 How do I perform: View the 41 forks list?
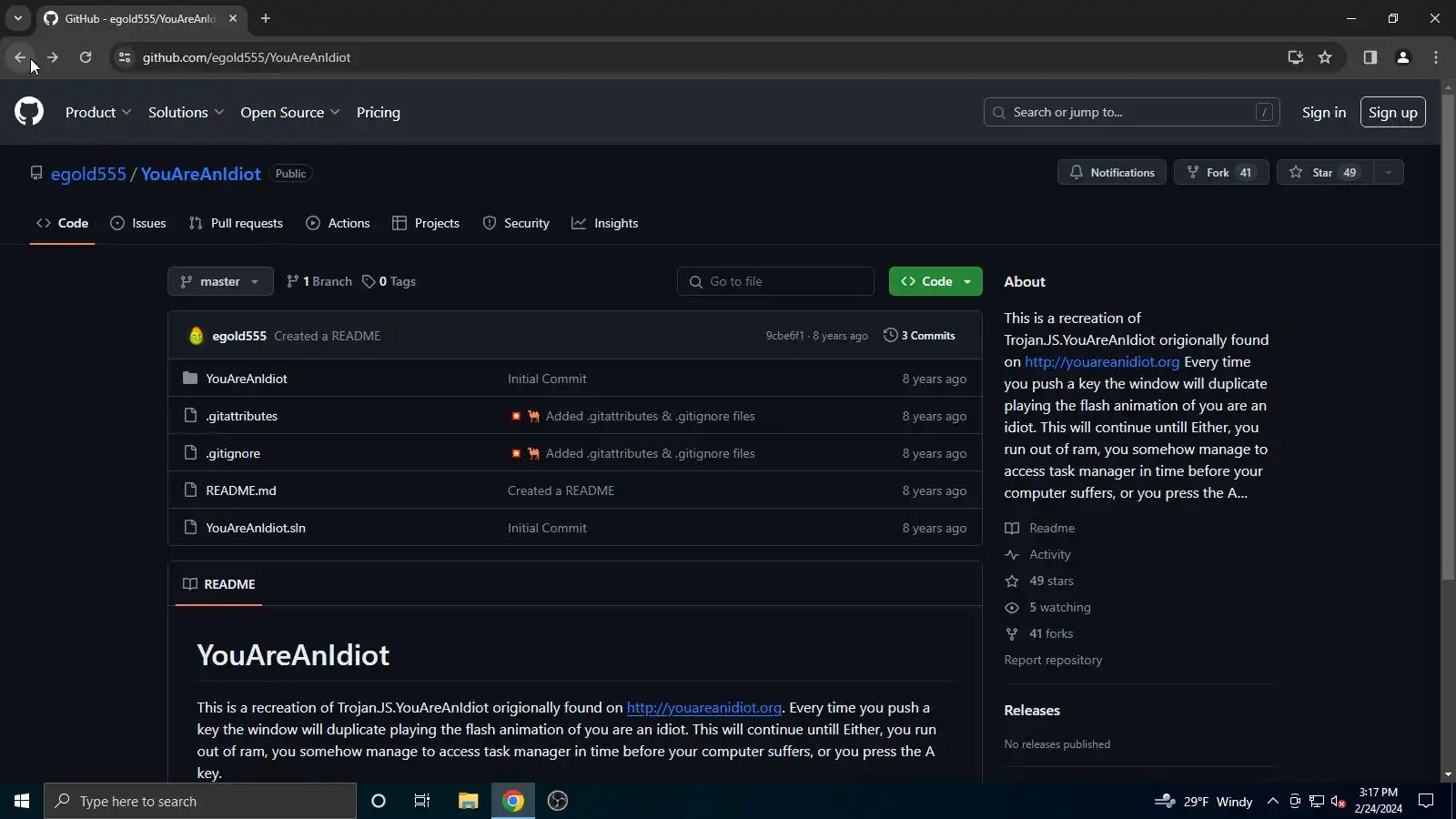point(1039,633)
